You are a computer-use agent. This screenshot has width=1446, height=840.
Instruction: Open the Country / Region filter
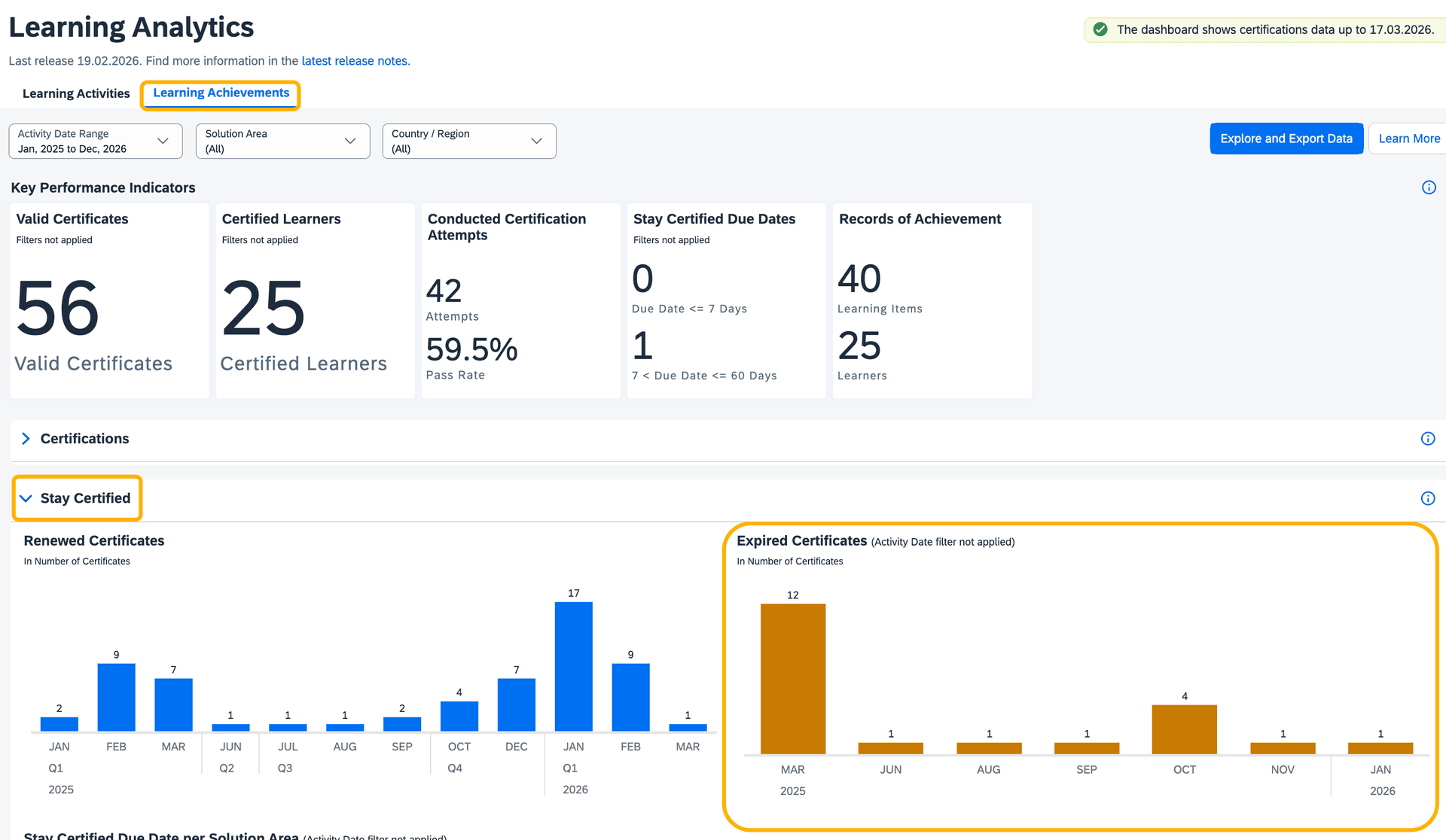tap(468, 141)
